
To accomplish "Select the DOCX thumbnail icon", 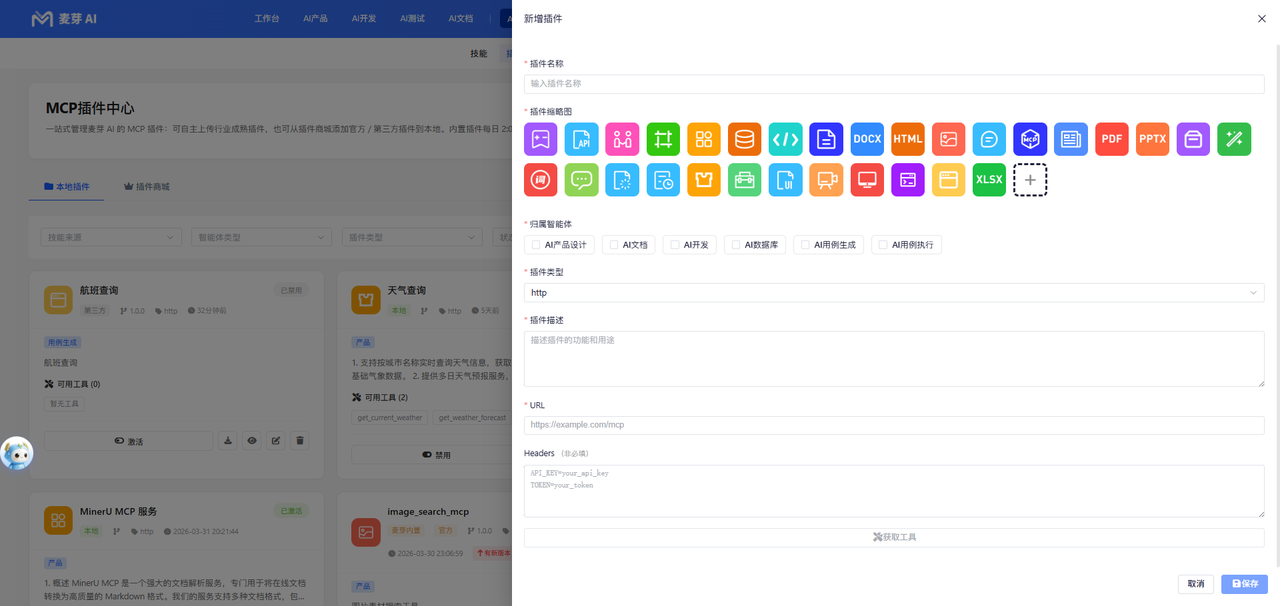I will click(867, 139).
